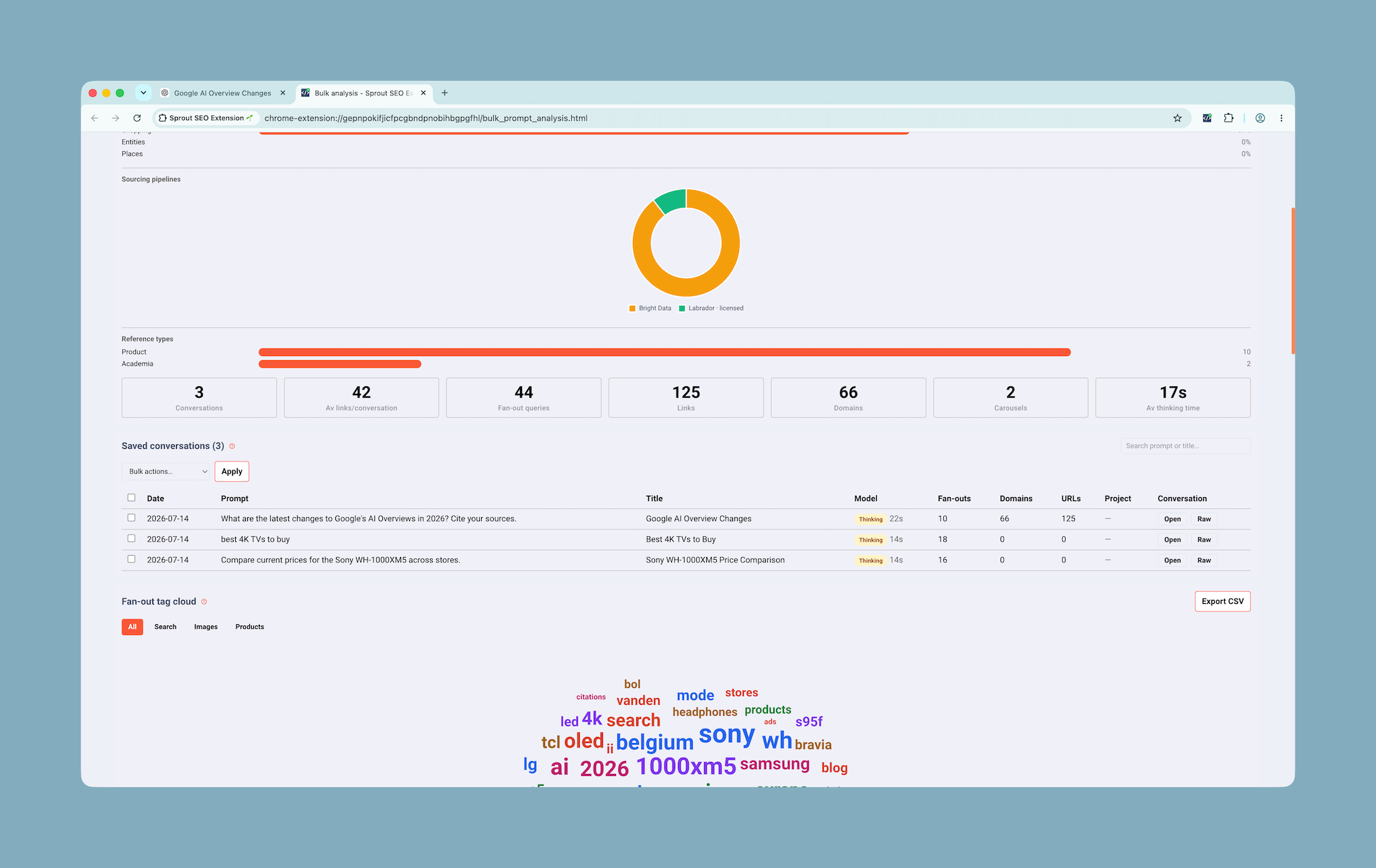Click the 'sony' word in tag cloud
Viewport: 1376px width, 868px height.
click(x=727, y=734)
